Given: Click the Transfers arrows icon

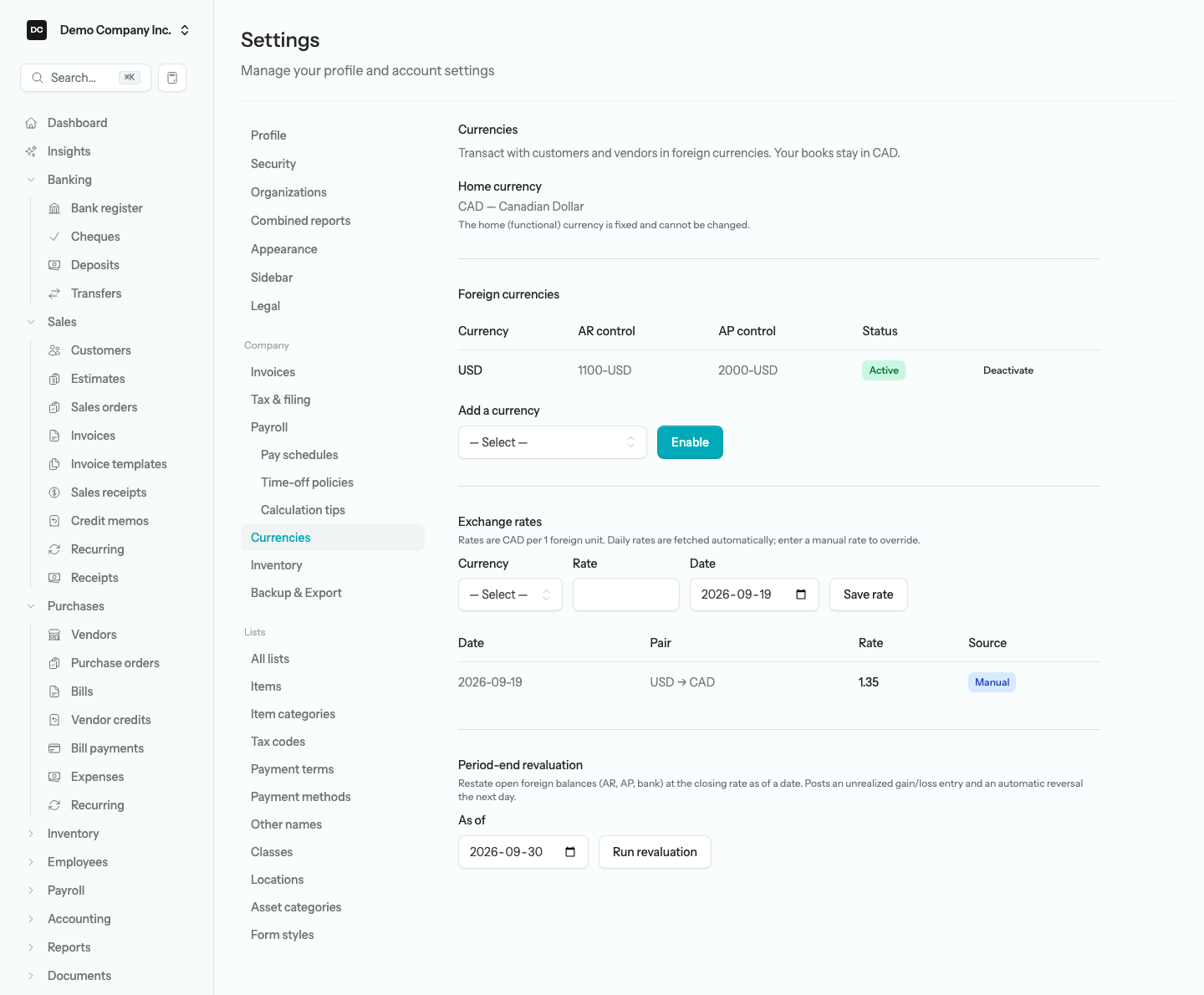Looking at the screenshot, I should tap(54, 293).
